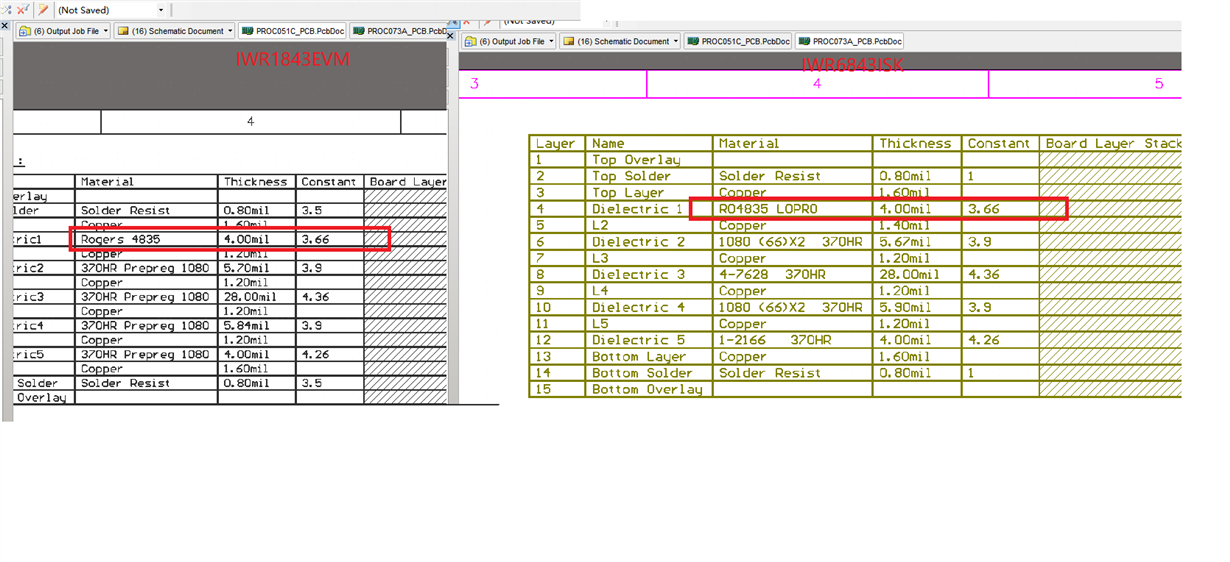Viewport: 1230px width, 562px height.
Task: Click the 'Bottom Overlay' name cell in right table
Action: tap(649, 389)
